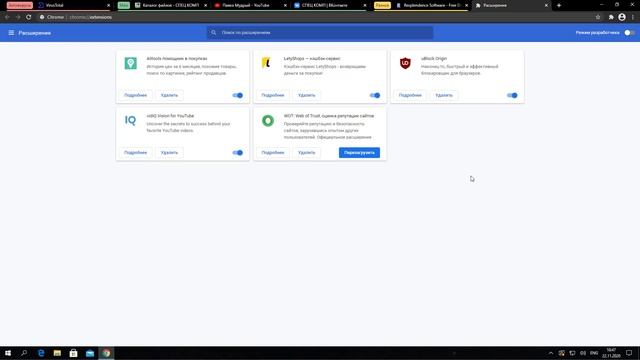Click the ENG language indicator
The width and height of the screenshot is (640, 360).
(594, 353)
